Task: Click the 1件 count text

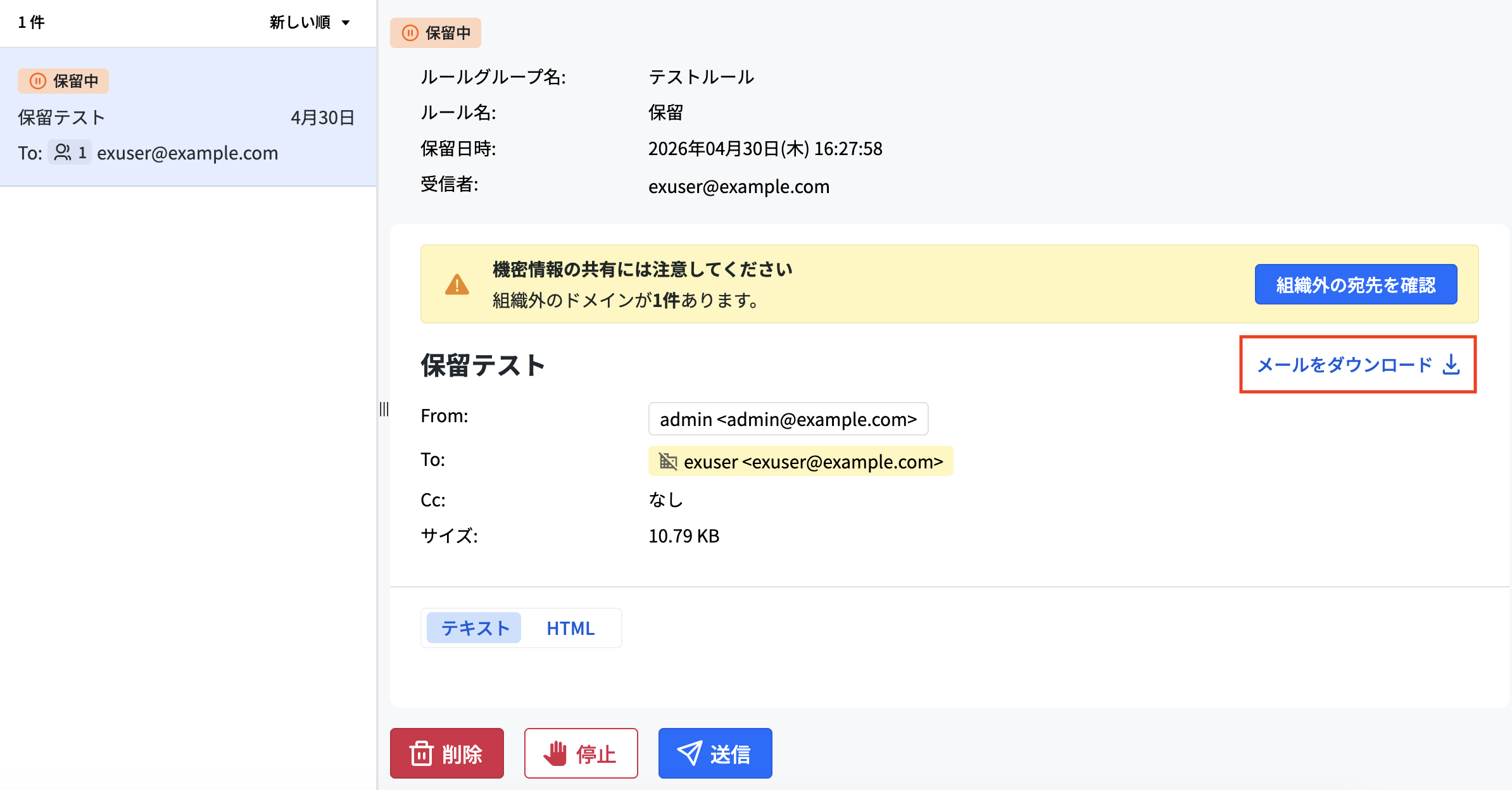Action: (x=31, y=23)
